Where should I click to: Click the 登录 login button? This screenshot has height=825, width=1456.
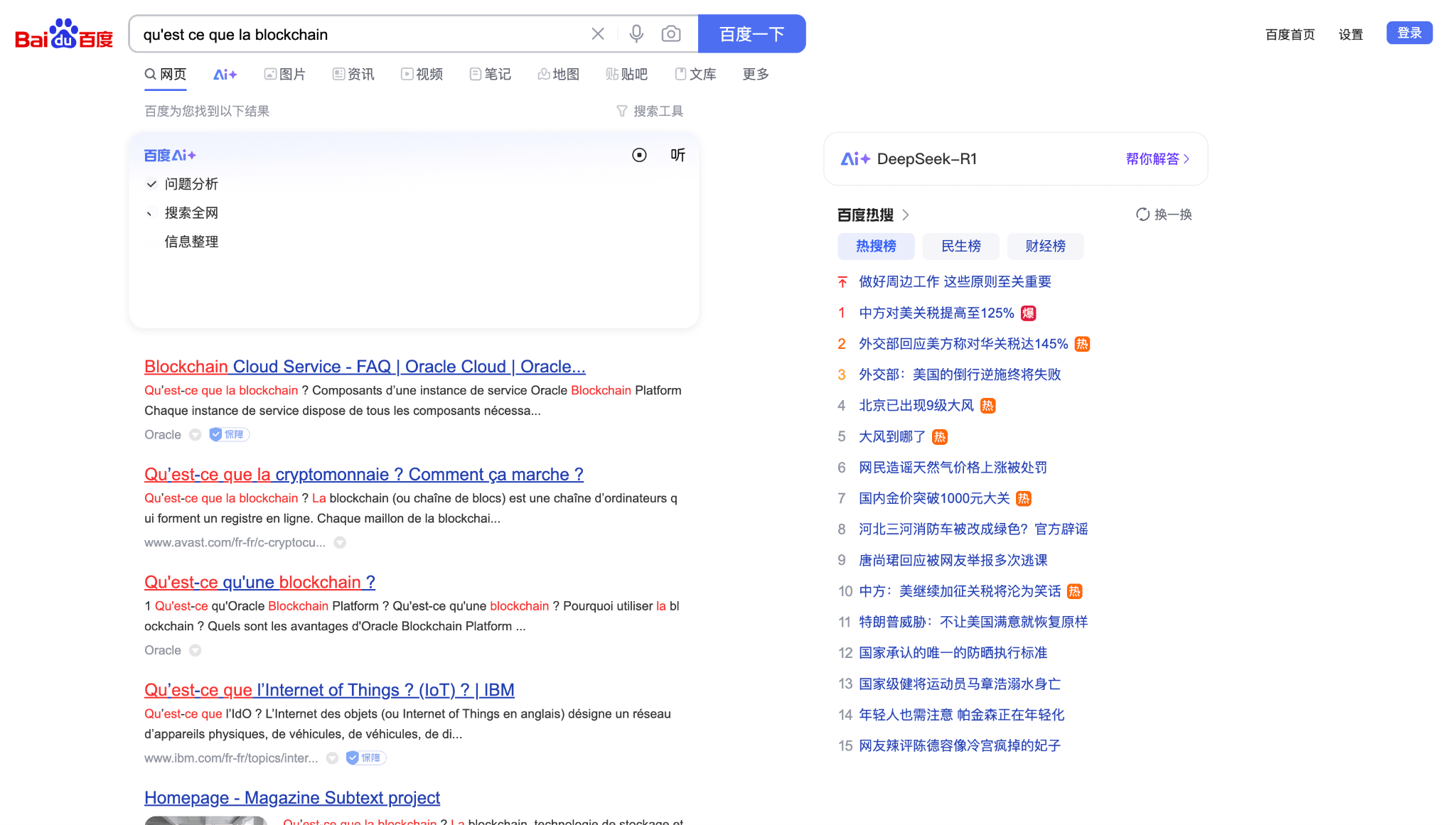(1409, 33)
